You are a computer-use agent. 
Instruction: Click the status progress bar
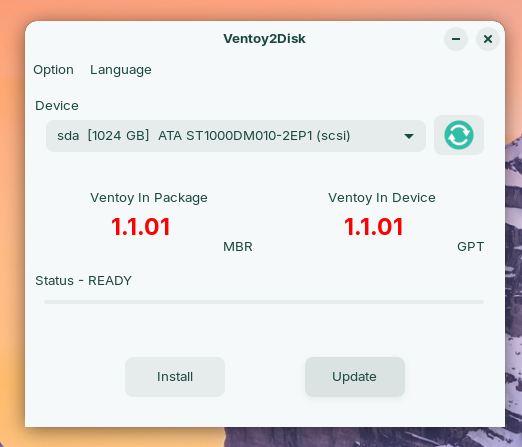(264, 302)
